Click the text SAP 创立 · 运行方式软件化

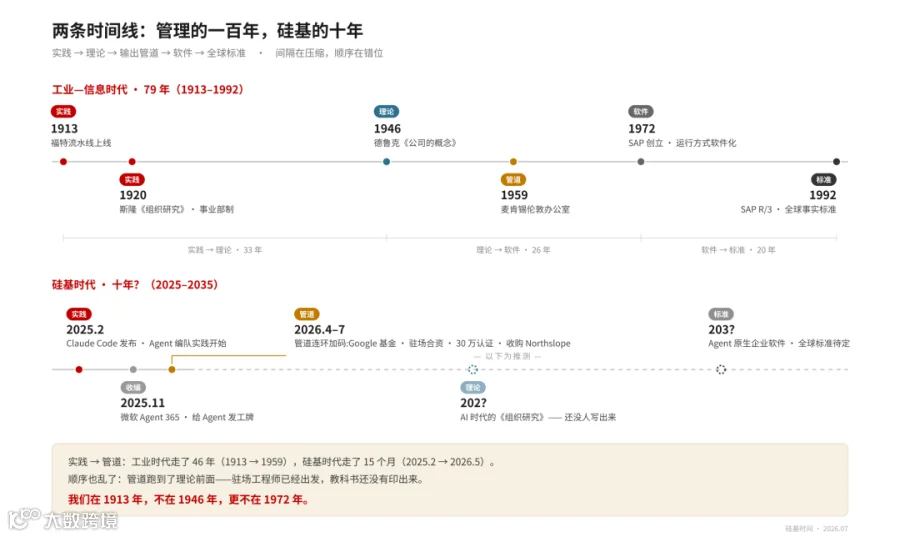(x=682, y=143)
